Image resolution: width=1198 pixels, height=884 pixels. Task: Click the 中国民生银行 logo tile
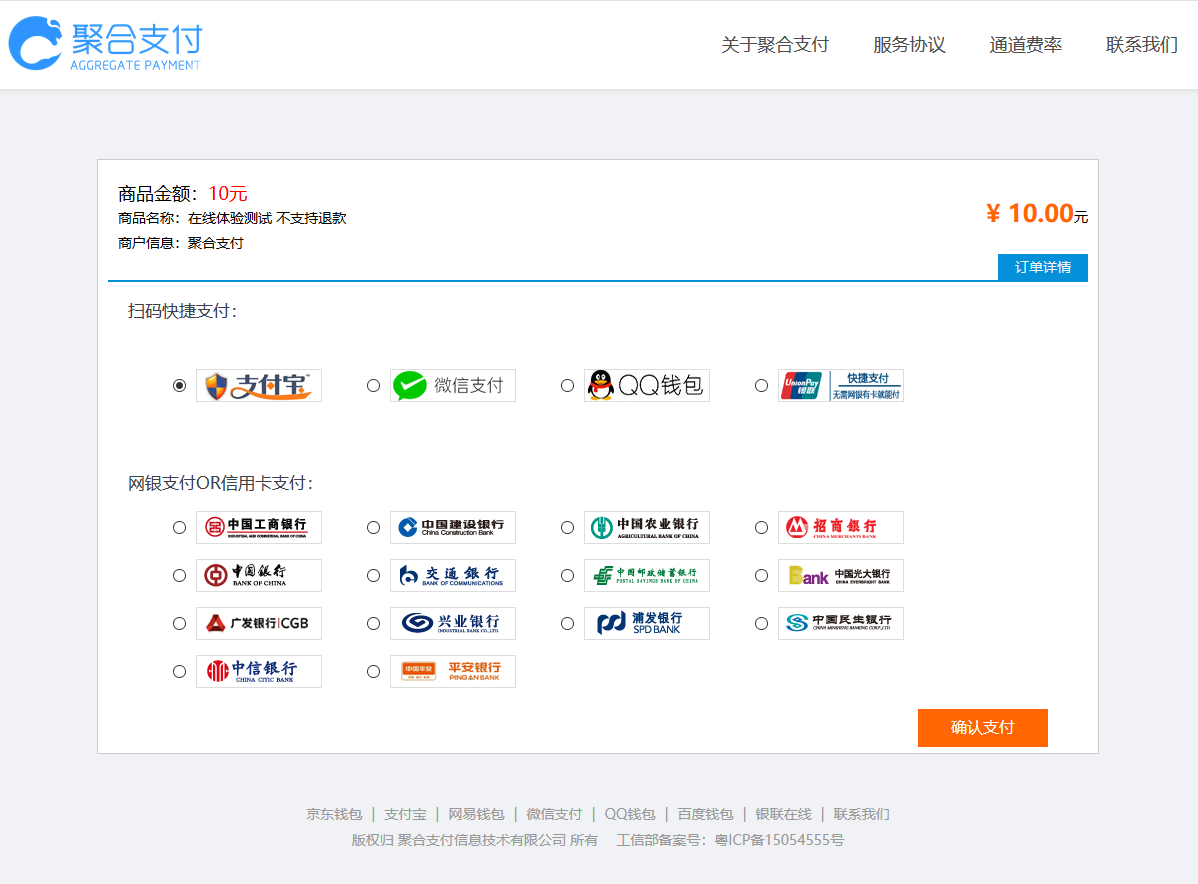point(841,623)
